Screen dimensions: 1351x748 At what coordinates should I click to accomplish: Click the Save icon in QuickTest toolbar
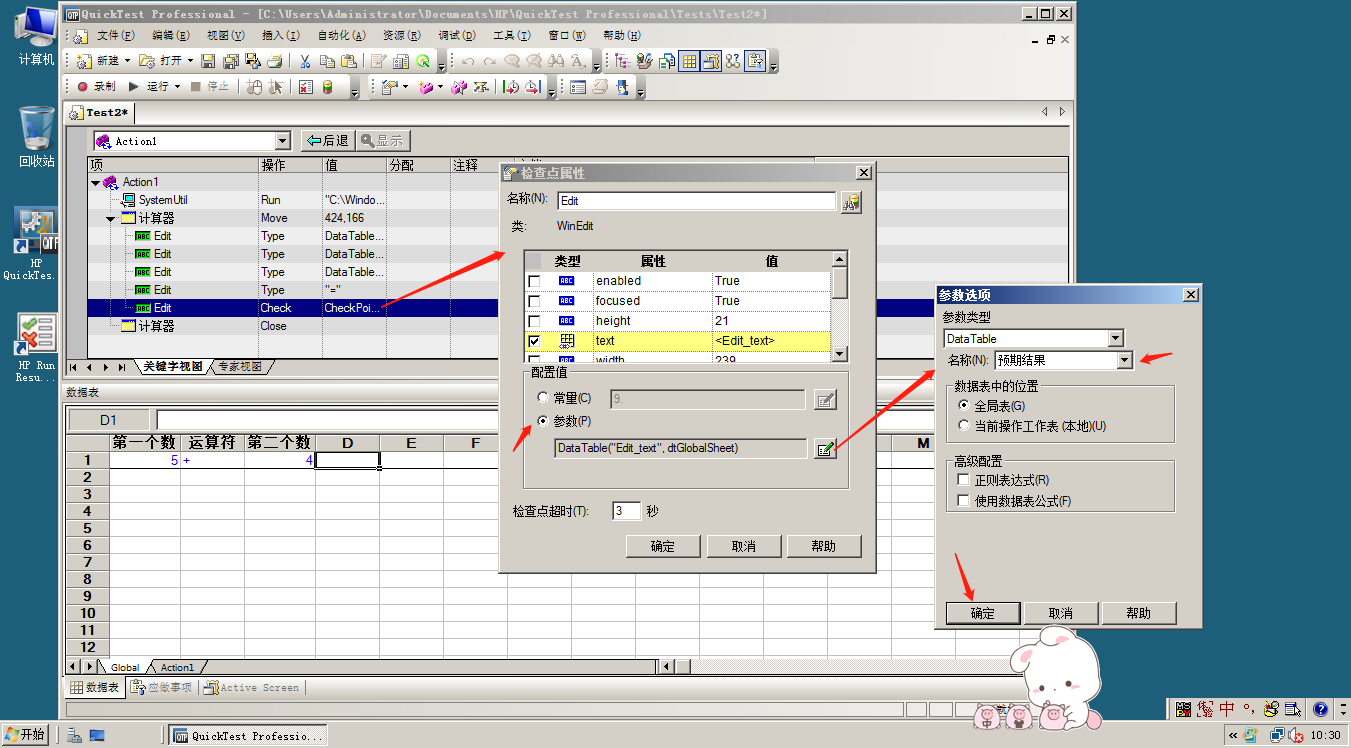(x=208, y=61)
